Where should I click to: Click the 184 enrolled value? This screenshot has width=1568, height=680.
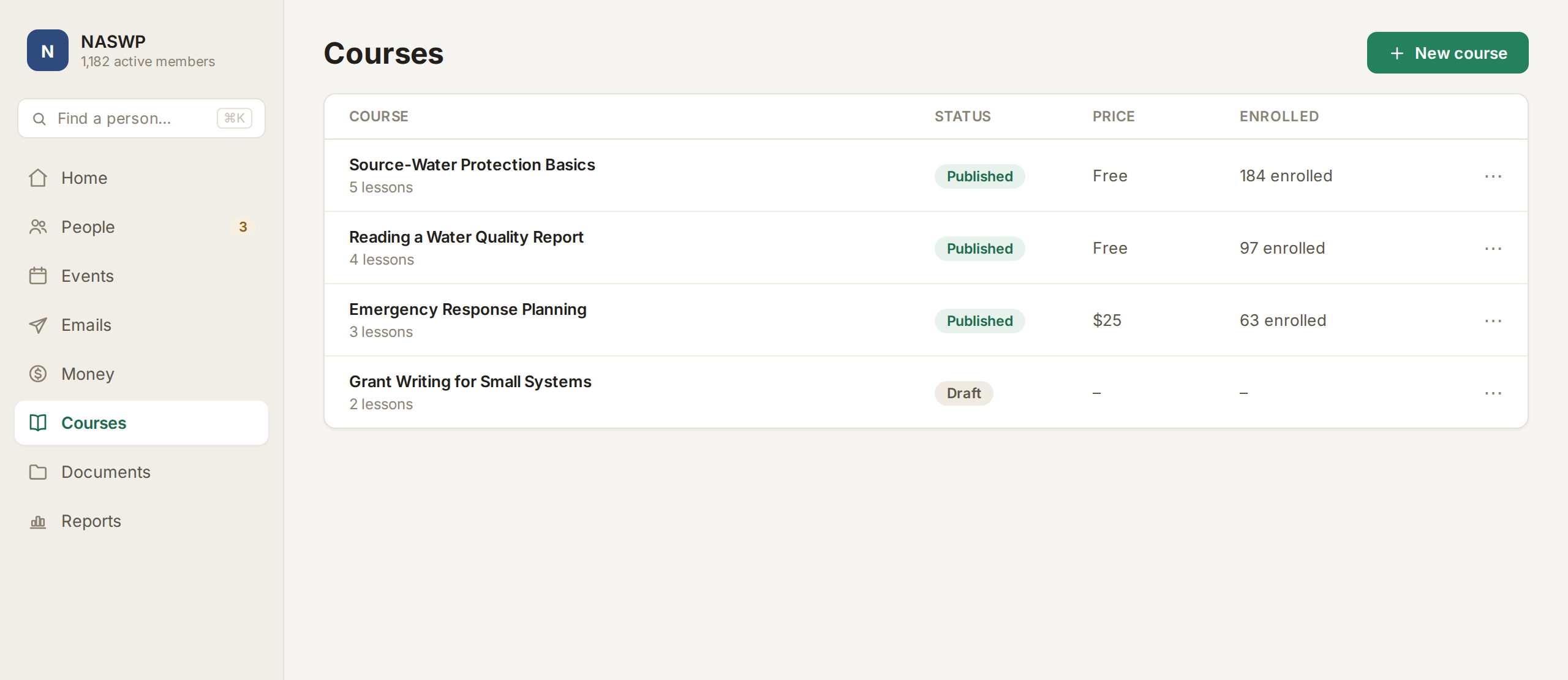pos(1286,176)
